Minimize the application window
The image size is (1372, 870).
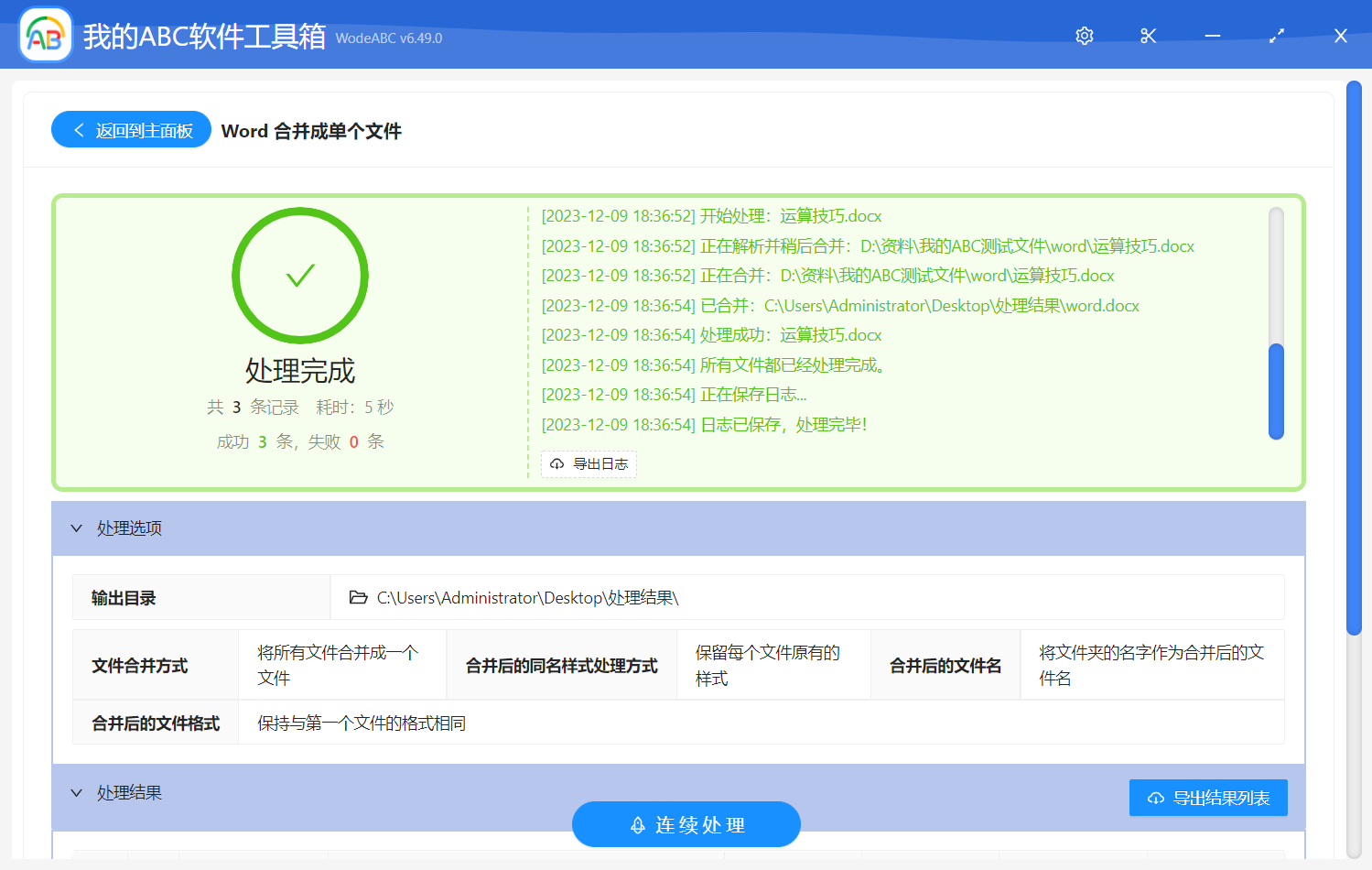[x=1213, y=36]
